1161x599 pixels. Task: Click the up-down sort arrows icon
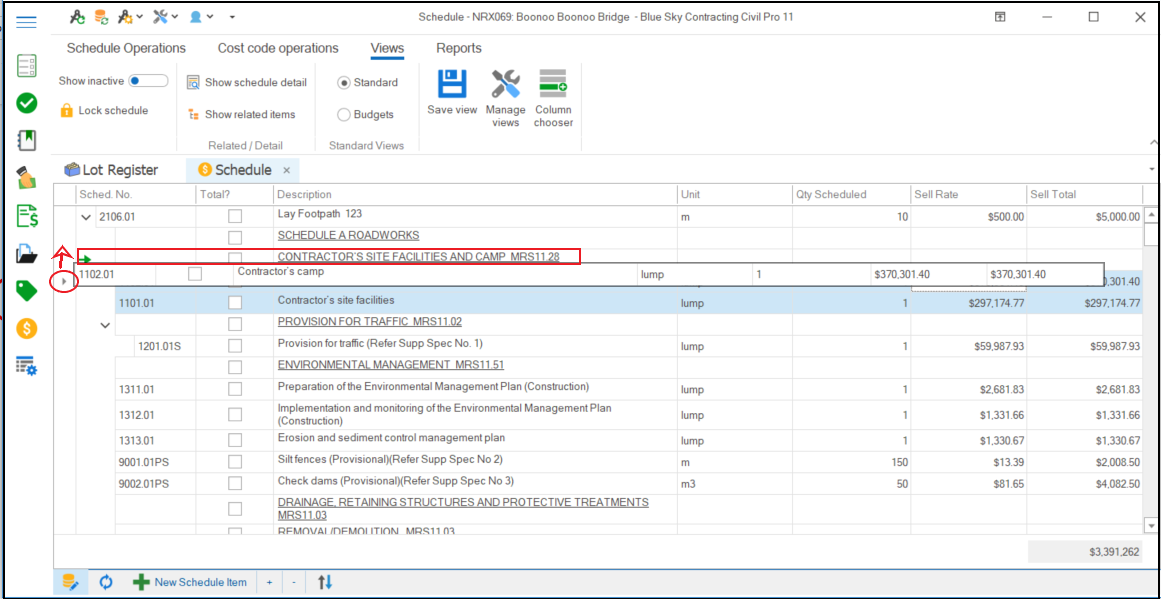(x=325, y=582)
